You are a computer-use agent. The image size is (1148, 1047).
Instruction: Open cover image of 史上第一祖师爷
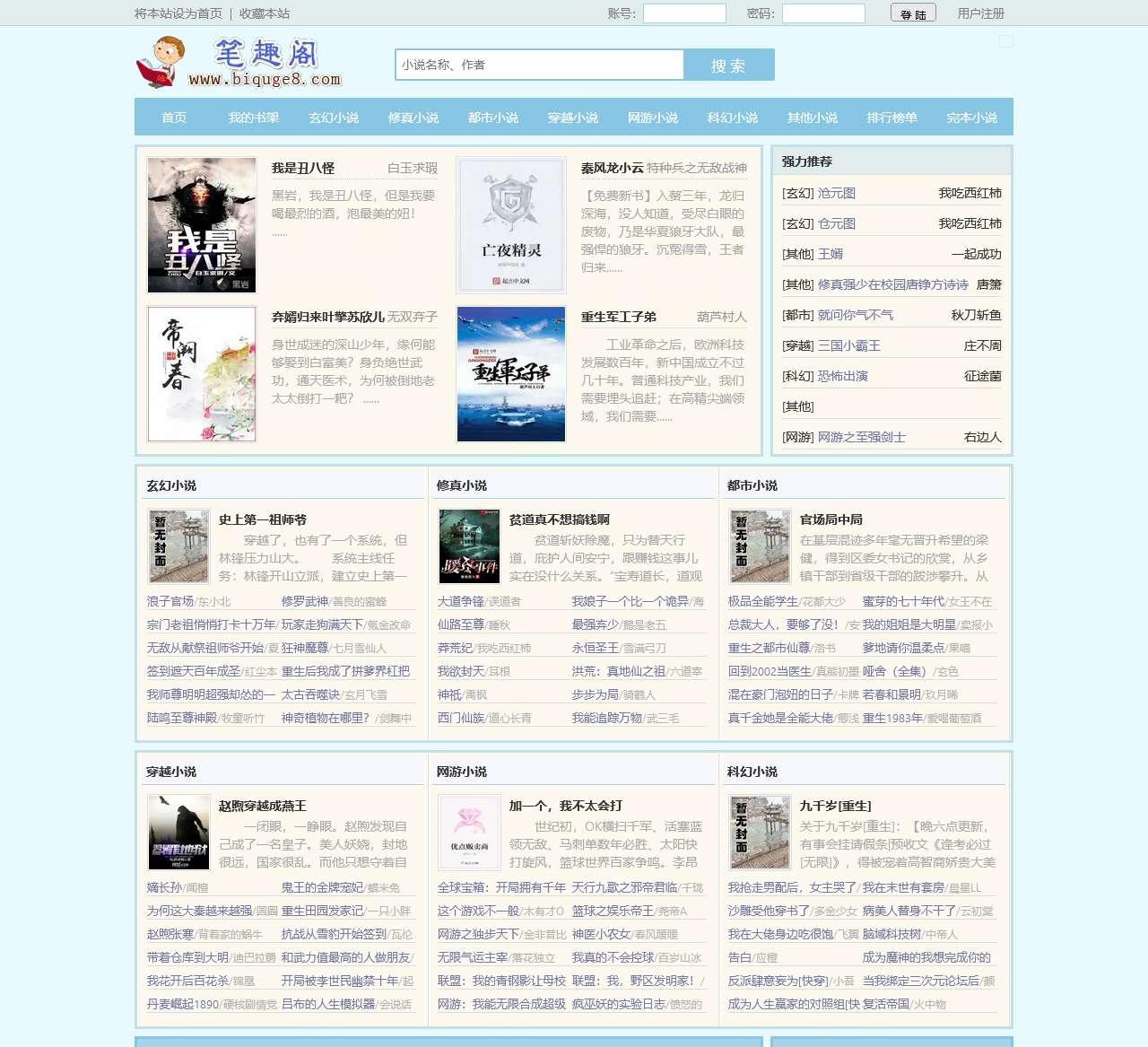point(178,546)
